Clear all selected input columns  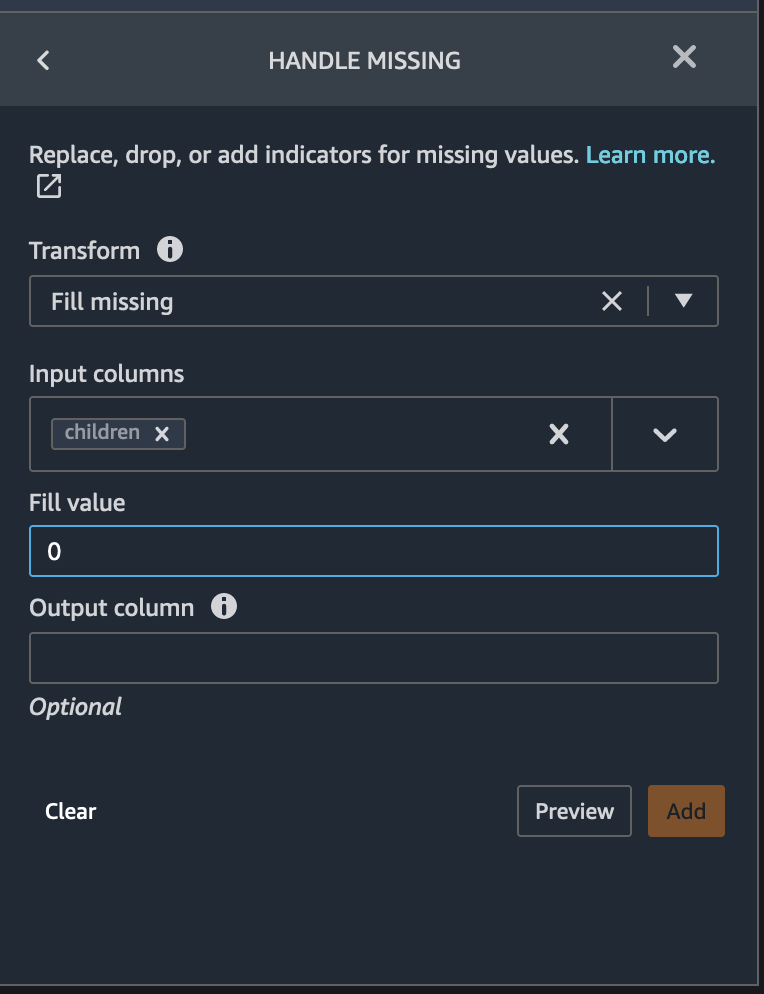click(x=559, y=434)
